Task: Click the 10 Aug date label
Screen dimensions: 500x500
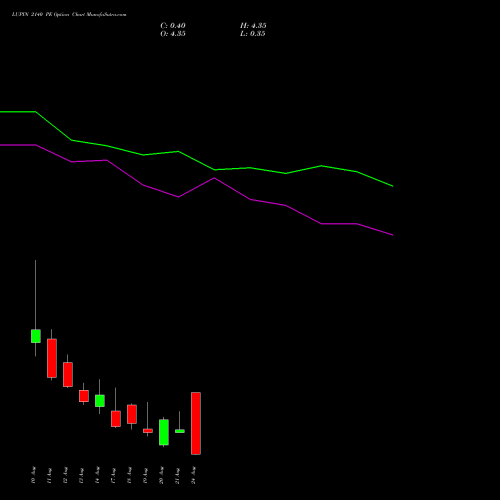Action: tap(33, 475)
